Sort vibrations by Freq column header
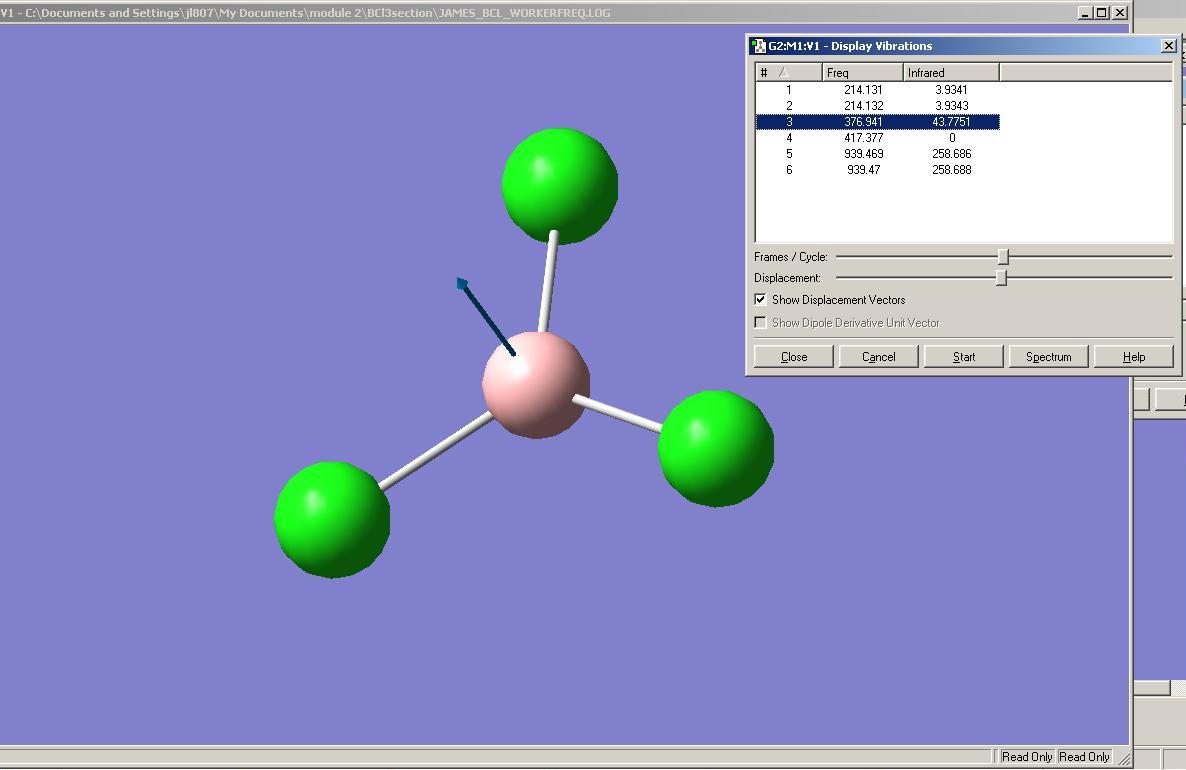 tap(862, 73)
